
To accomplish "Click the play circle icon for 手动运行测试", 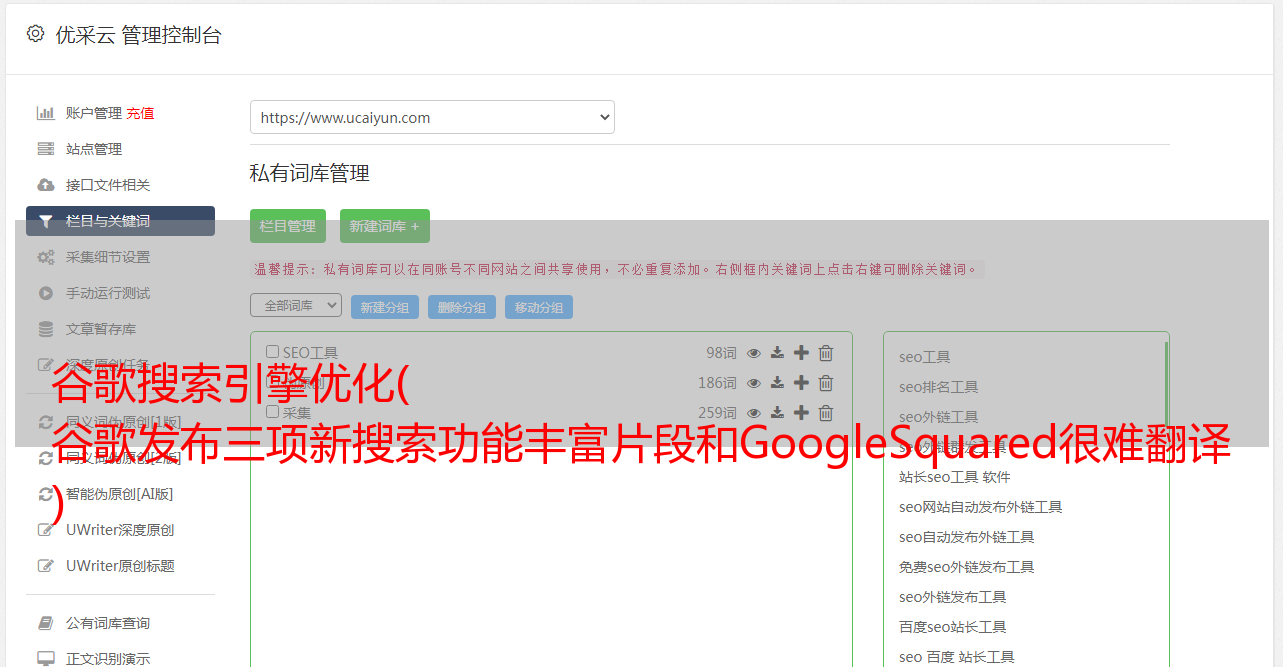I will (x=46, y=293).
